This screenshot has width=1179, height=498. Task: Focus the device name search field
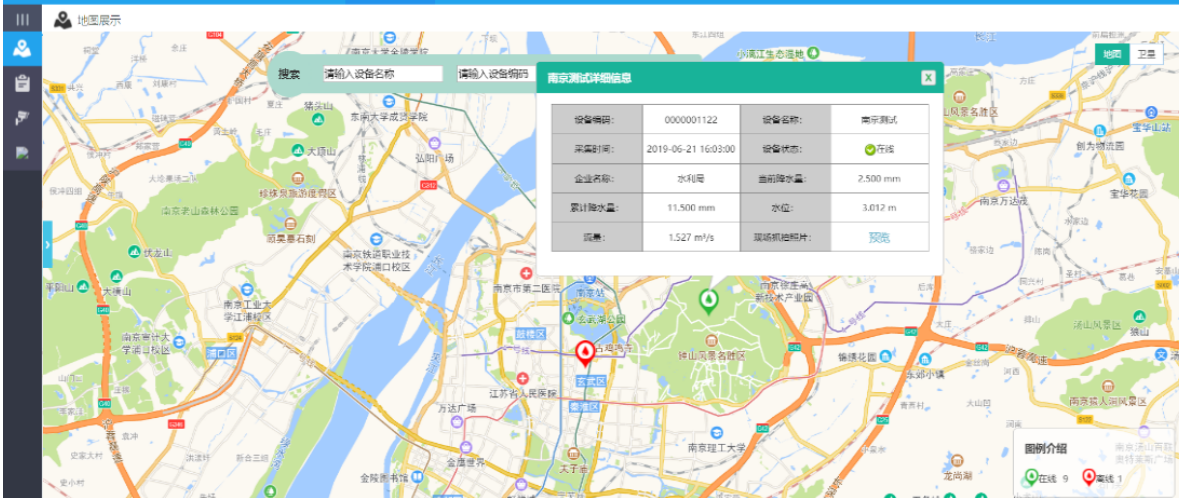pyautogui.click(x=381, y=74)
